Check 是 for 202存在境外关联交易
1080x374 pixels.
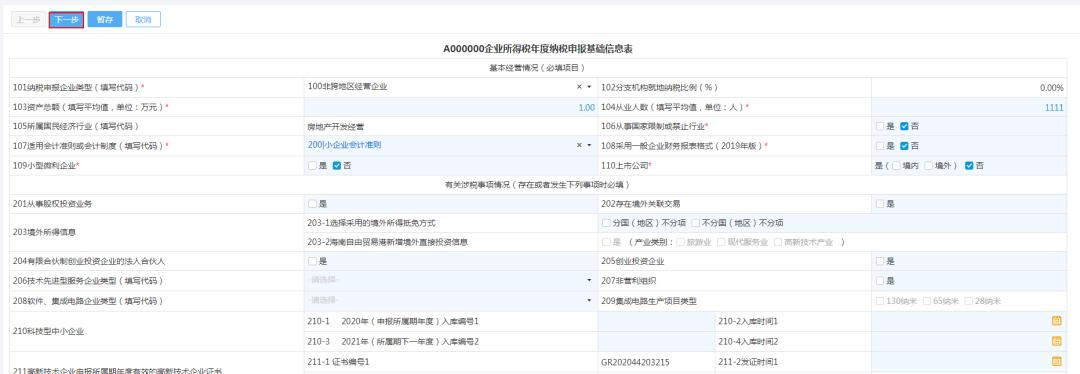880,204
